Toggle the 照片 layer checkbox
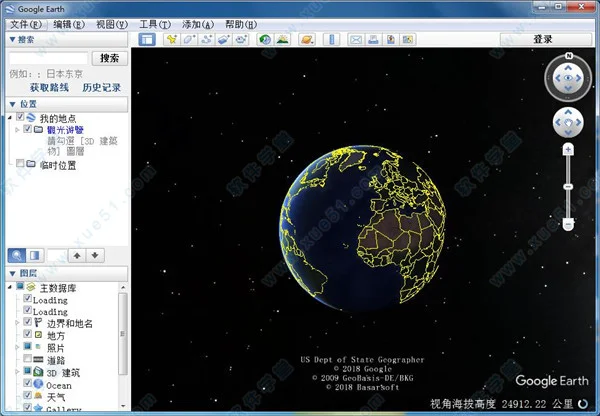The width and height of the screenshot is (600, 416). click(x=27, y=346)
